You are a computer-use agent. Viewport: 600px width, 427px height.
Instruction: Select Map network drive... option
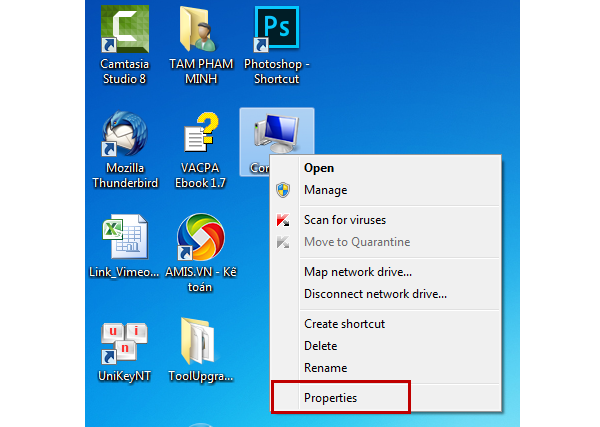pos(357,272)
